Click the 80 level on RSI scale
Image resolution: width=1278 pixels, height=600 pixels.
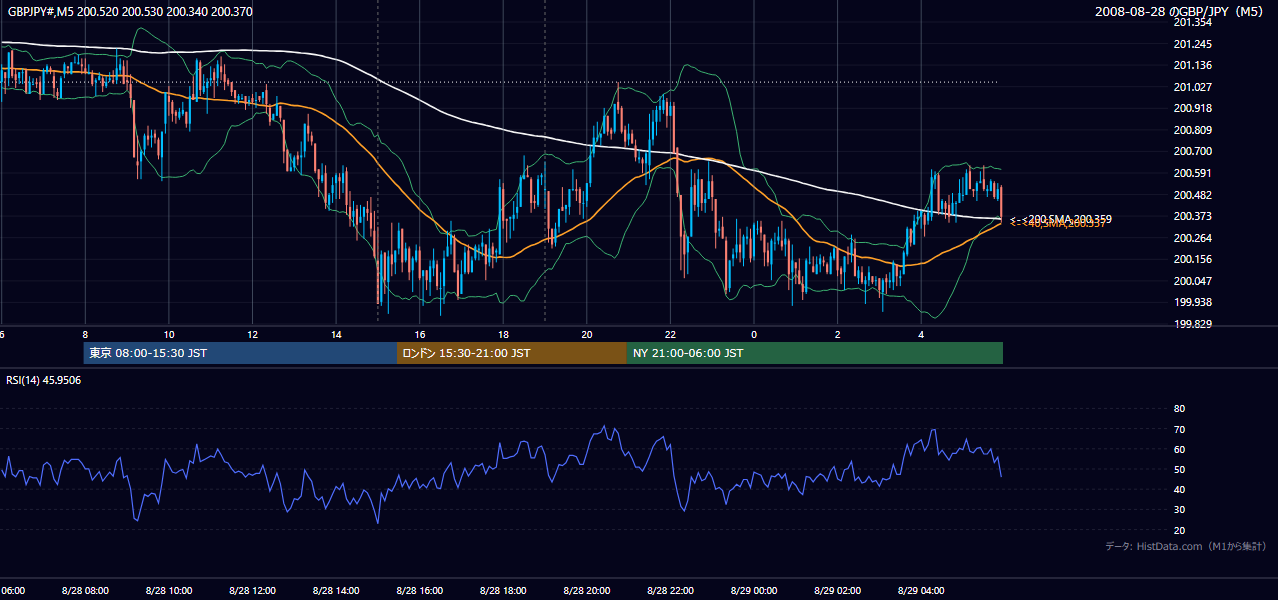pyautogui.click(x=1179, y=409)
